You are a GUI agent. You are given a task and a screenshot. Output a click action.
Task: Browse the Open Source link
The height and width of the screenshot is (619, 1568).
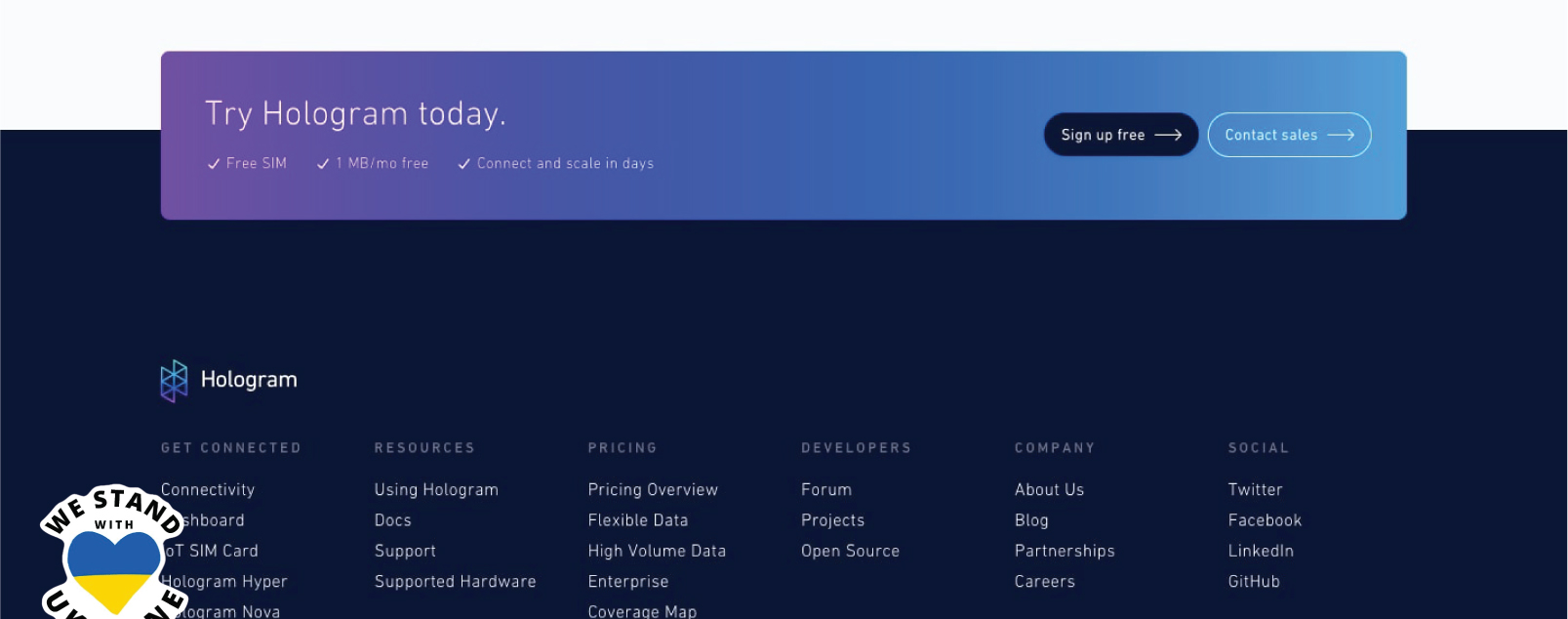(850, 551)
